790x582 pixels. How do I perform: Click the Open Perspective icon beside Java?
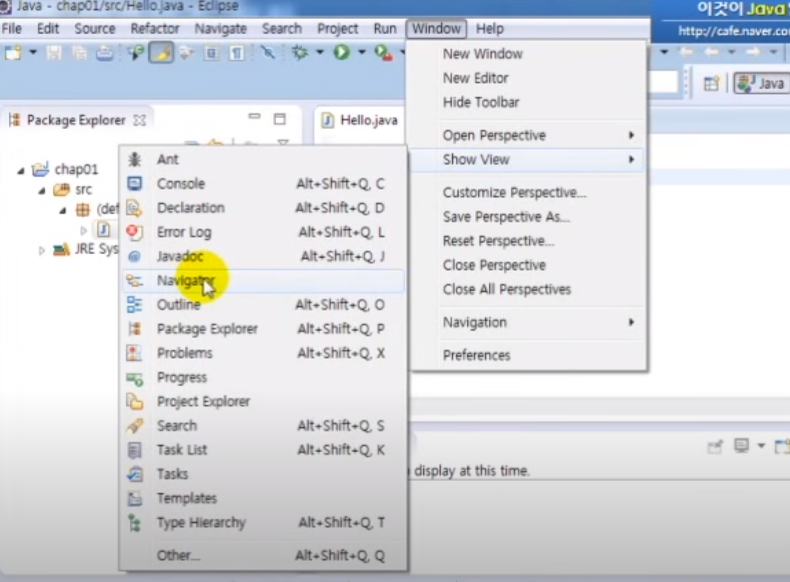[x=711, y=84]
